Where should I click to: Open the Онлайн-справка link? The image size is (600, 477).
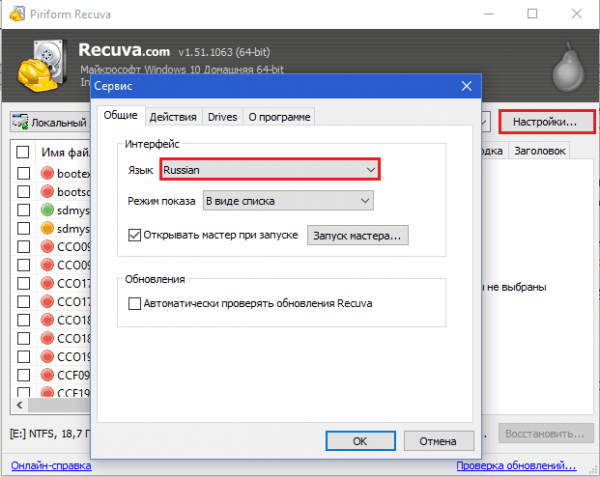(51, 466)
